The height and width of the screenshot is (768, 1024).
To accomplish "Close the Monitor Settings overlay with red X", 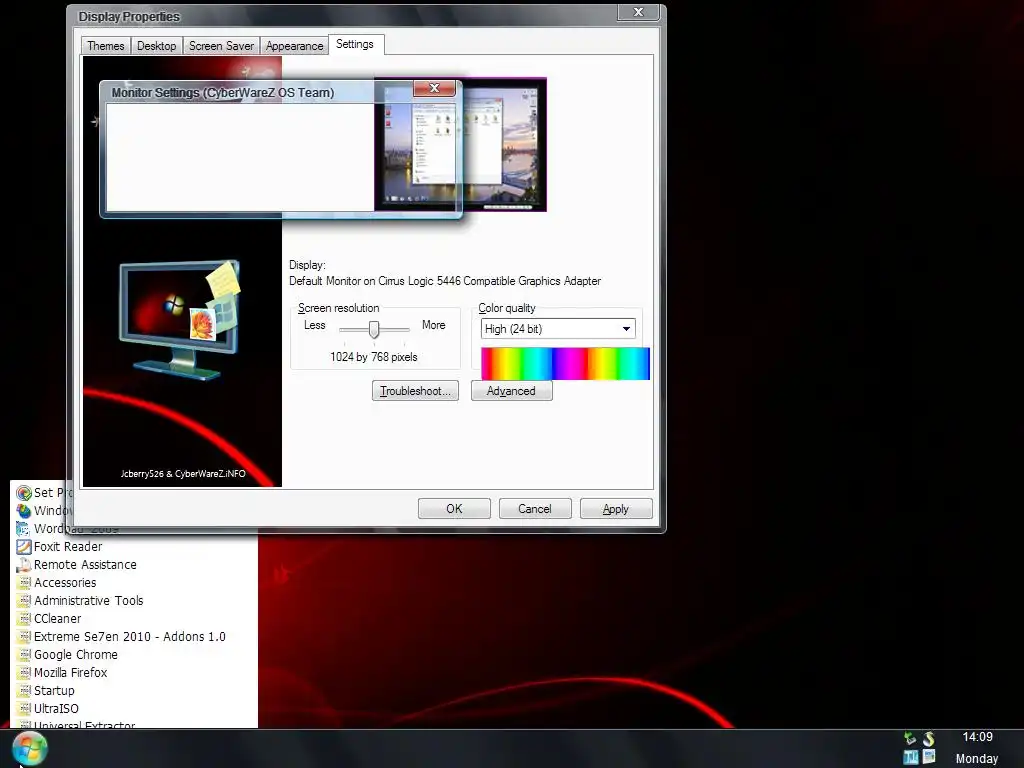I will click(434, 88).
